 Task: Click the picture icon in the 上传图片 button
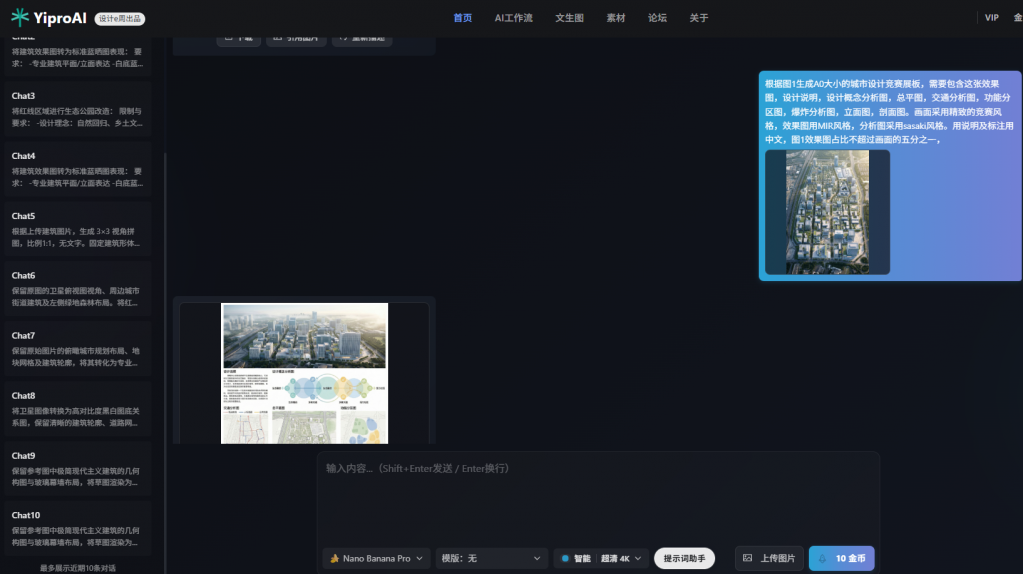point(748,558)
